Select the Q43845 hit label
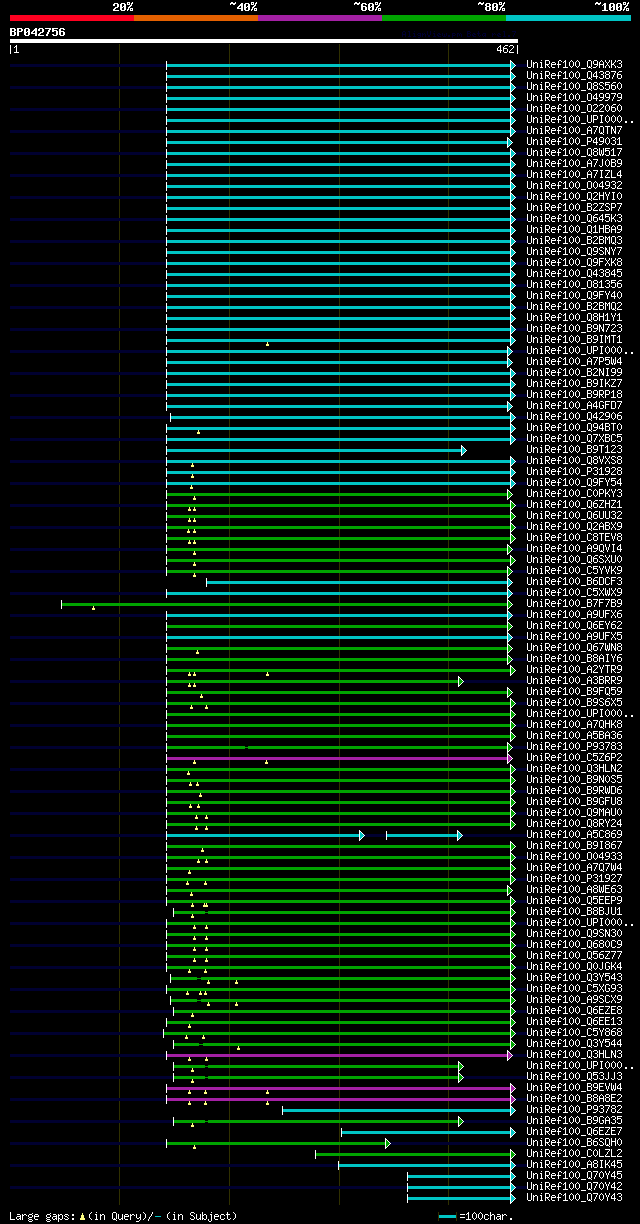The width and height of the screenshot is (640, 1224). (x=574, y=273)
